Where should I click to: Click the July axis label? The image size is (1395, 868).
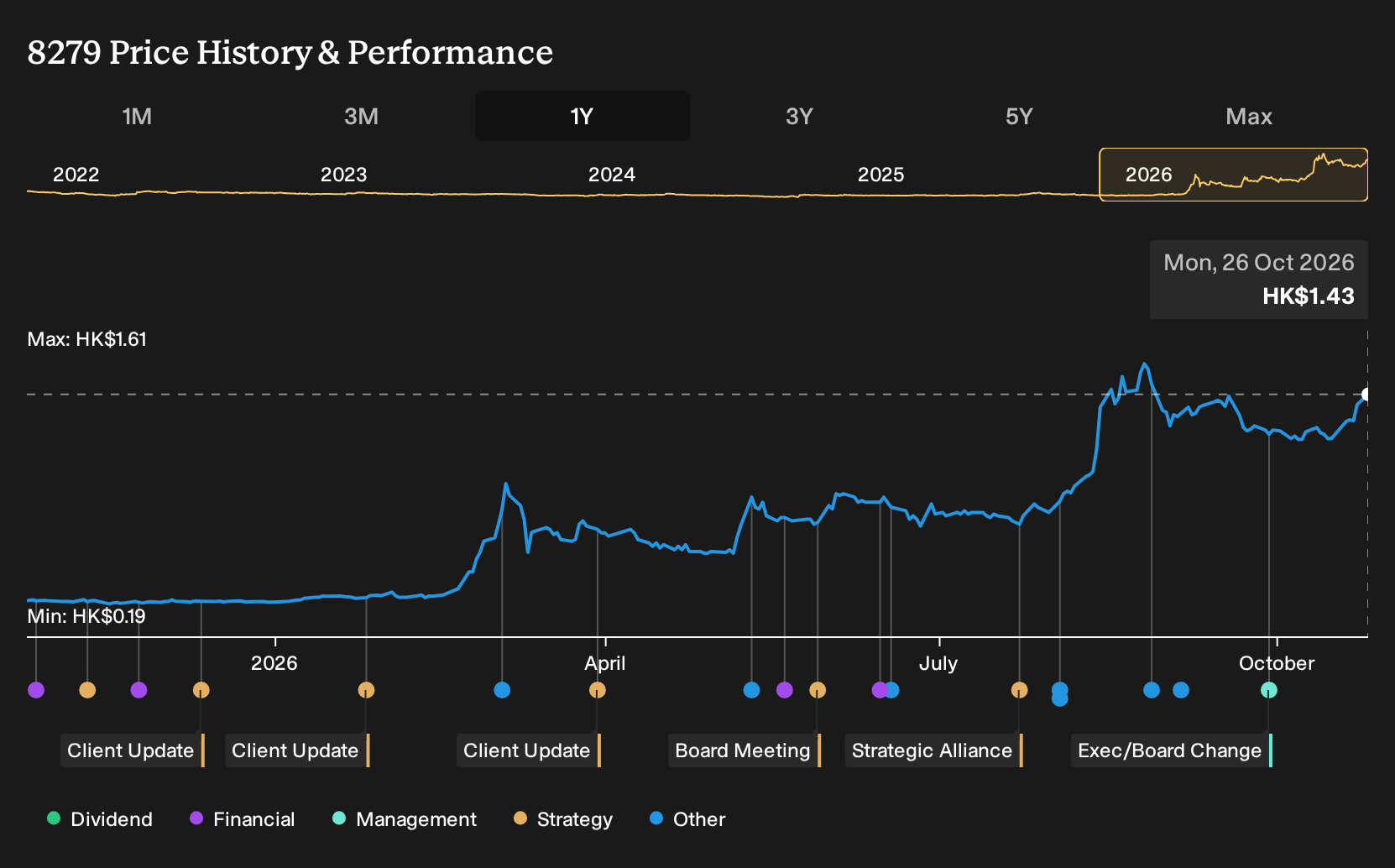tap(938, 663)
